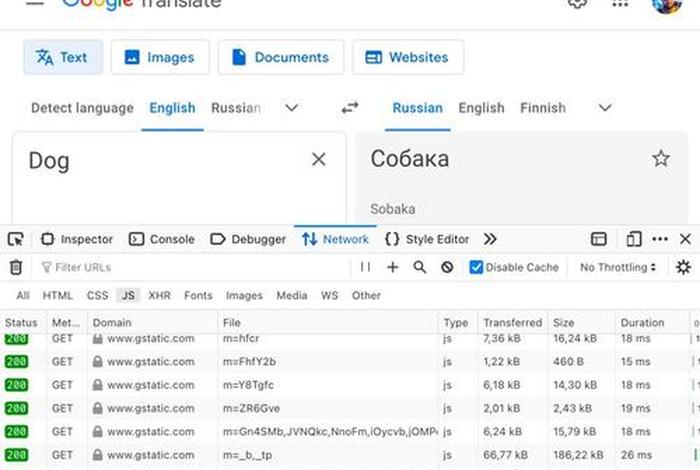Open the Network devtools tab
700x470 pixels.
point(335,239)
